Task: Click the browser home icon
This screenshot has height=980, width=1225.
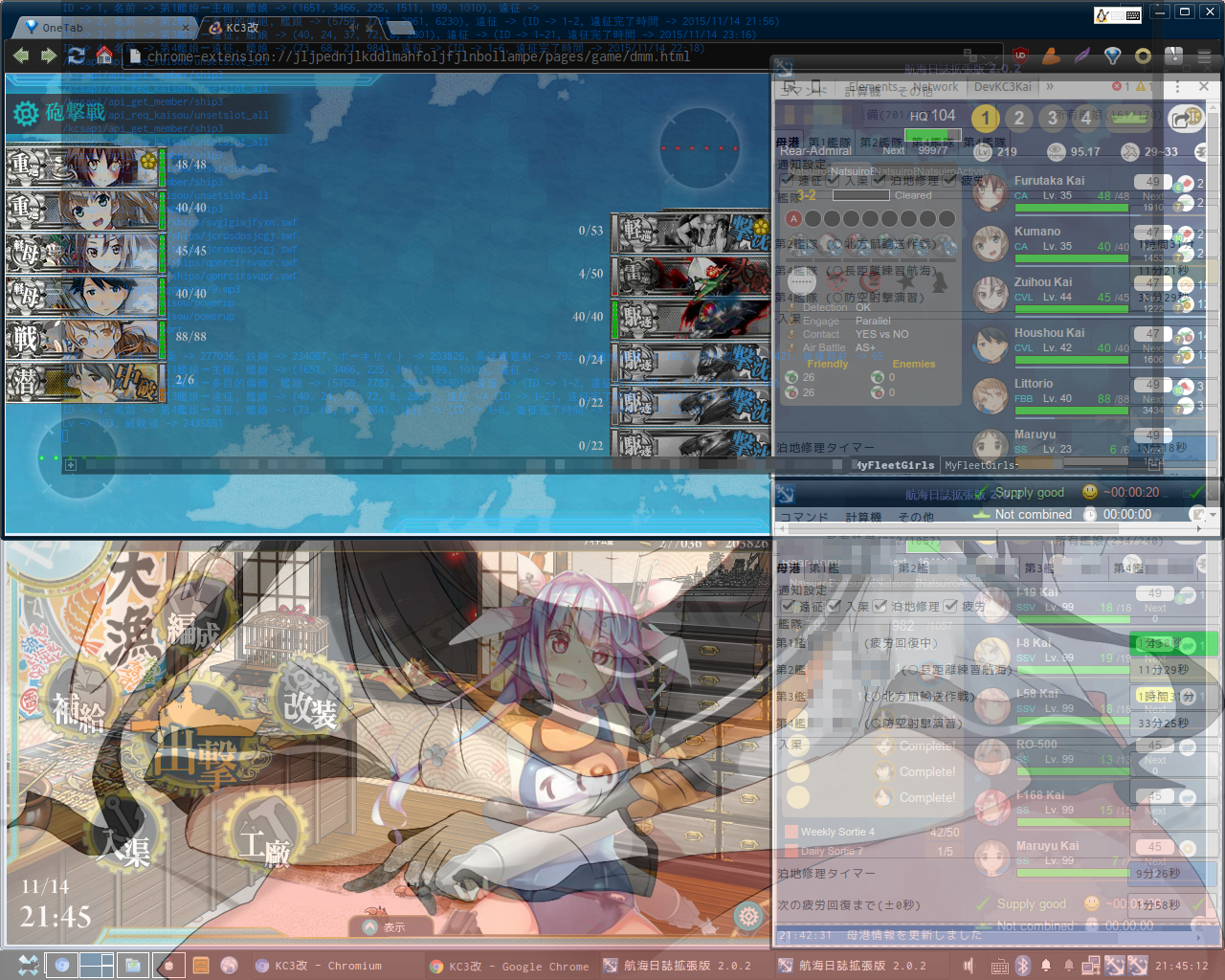Action: pyautogui.click(x=104, y=56)
